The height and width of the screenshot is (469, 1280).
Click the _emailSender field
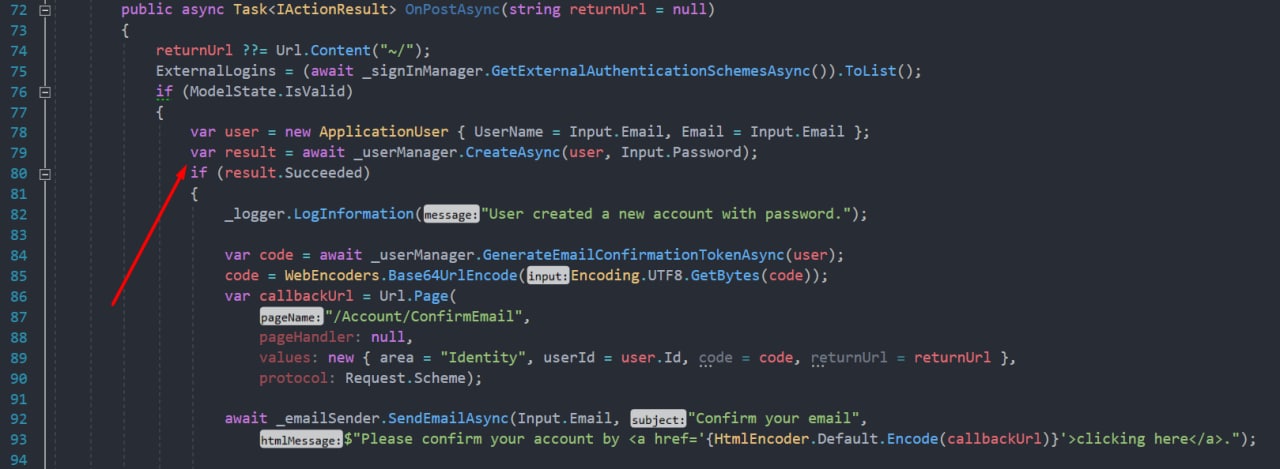coord(327,419)
